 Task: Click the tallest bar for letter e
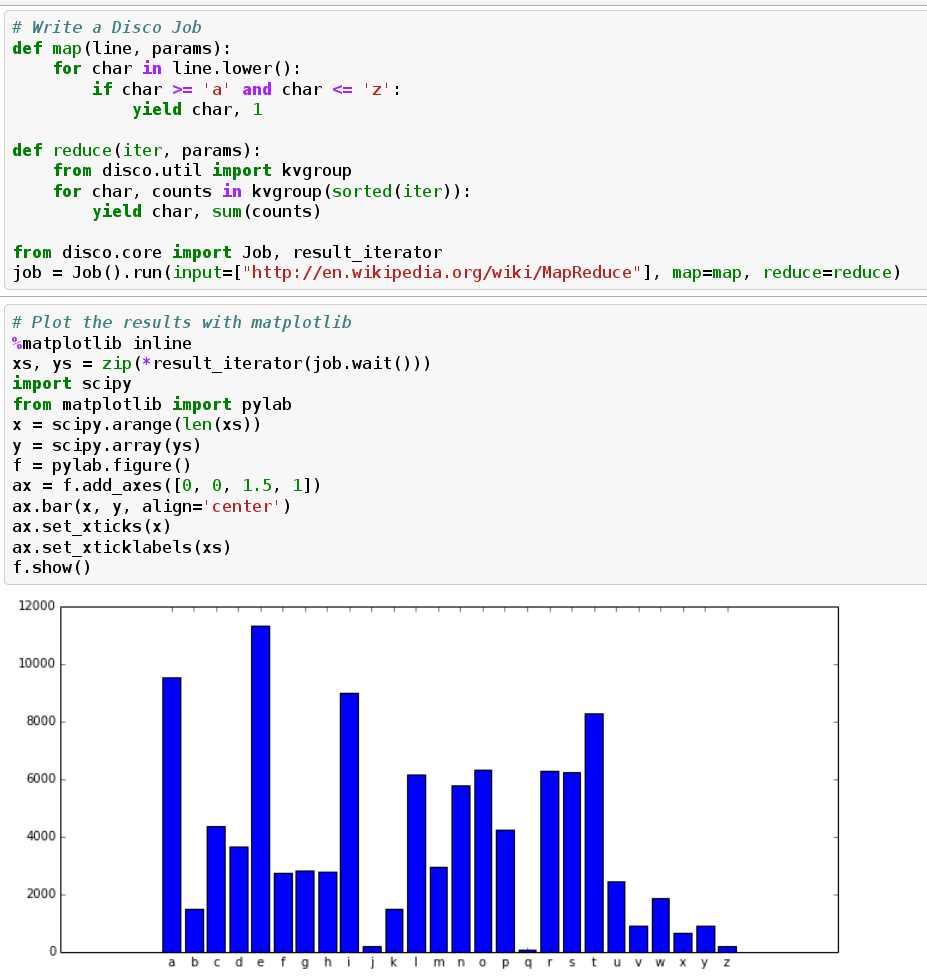tap(260, 789)
